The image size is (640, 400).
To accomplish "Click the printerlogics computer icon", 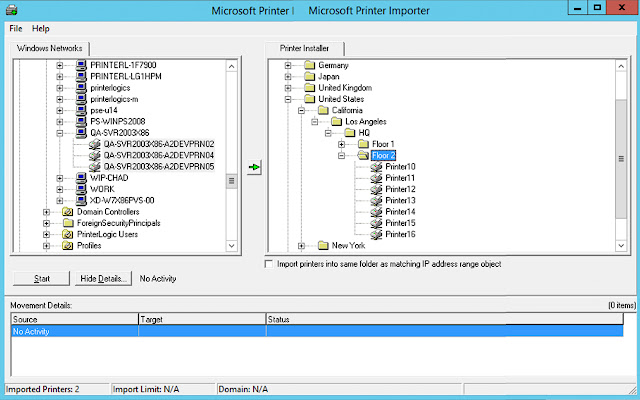I will (x=81, y=88).
